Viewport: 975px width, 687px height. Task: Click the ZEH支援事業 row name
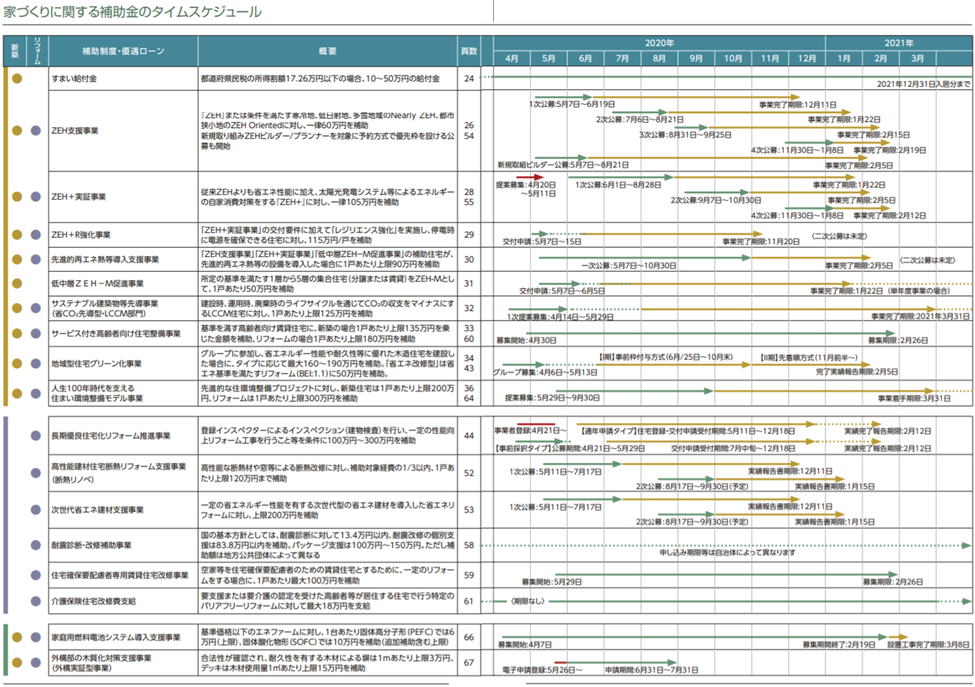(x=75, y=131)
